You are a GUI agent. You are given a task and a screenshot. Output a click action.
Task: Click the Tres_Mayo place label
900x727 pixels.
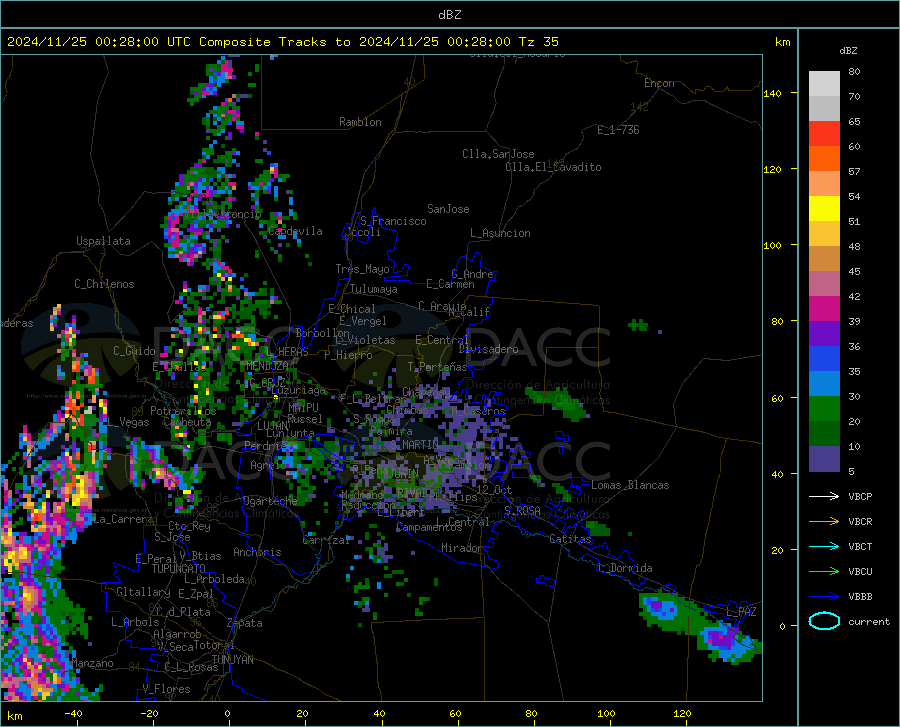[362, 269]
